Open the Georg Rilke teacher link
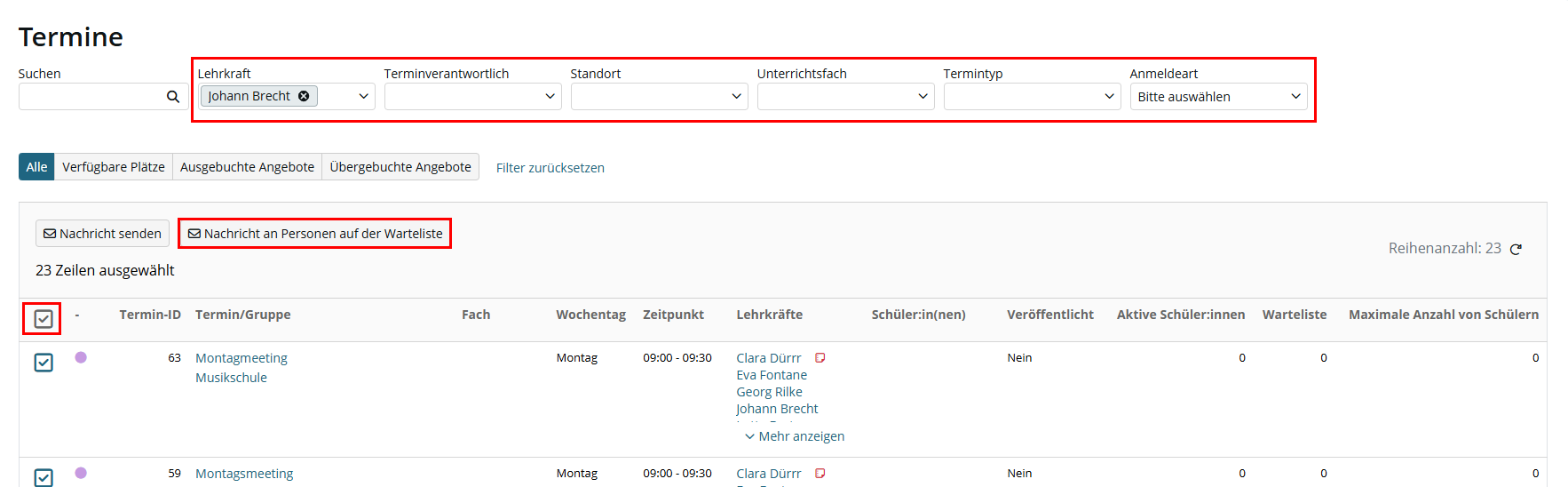This screenshot has height=487, width=1568. coord(769,392)
